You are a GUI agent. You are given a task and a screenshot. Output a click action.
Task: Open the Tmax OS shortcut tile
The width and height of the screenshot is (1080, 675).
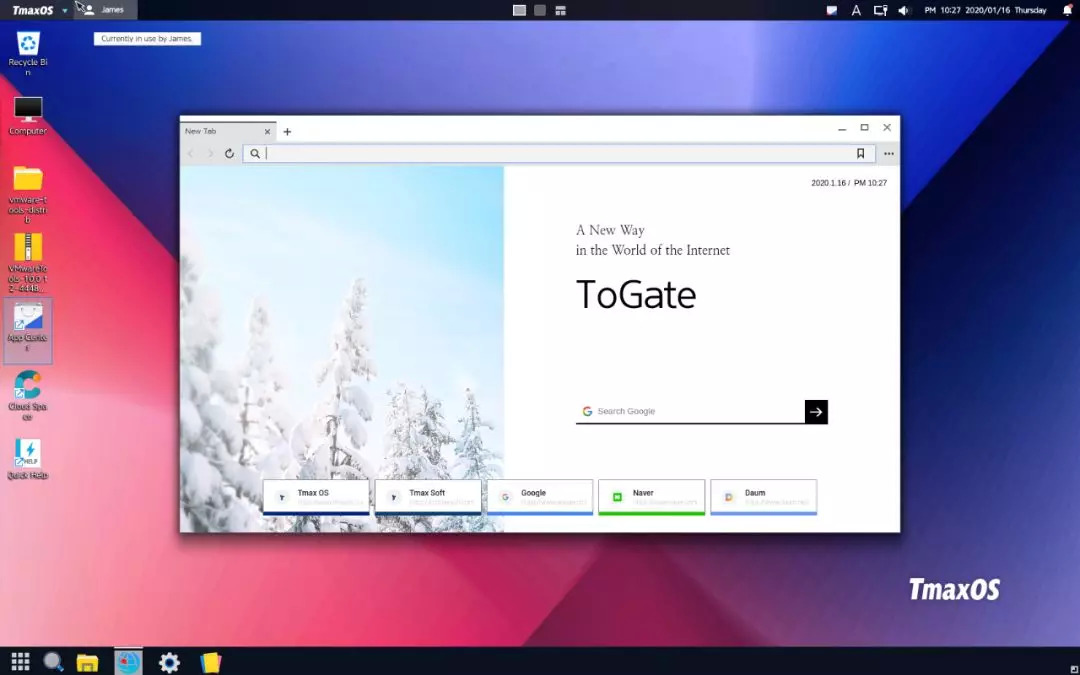pos(316,496)
